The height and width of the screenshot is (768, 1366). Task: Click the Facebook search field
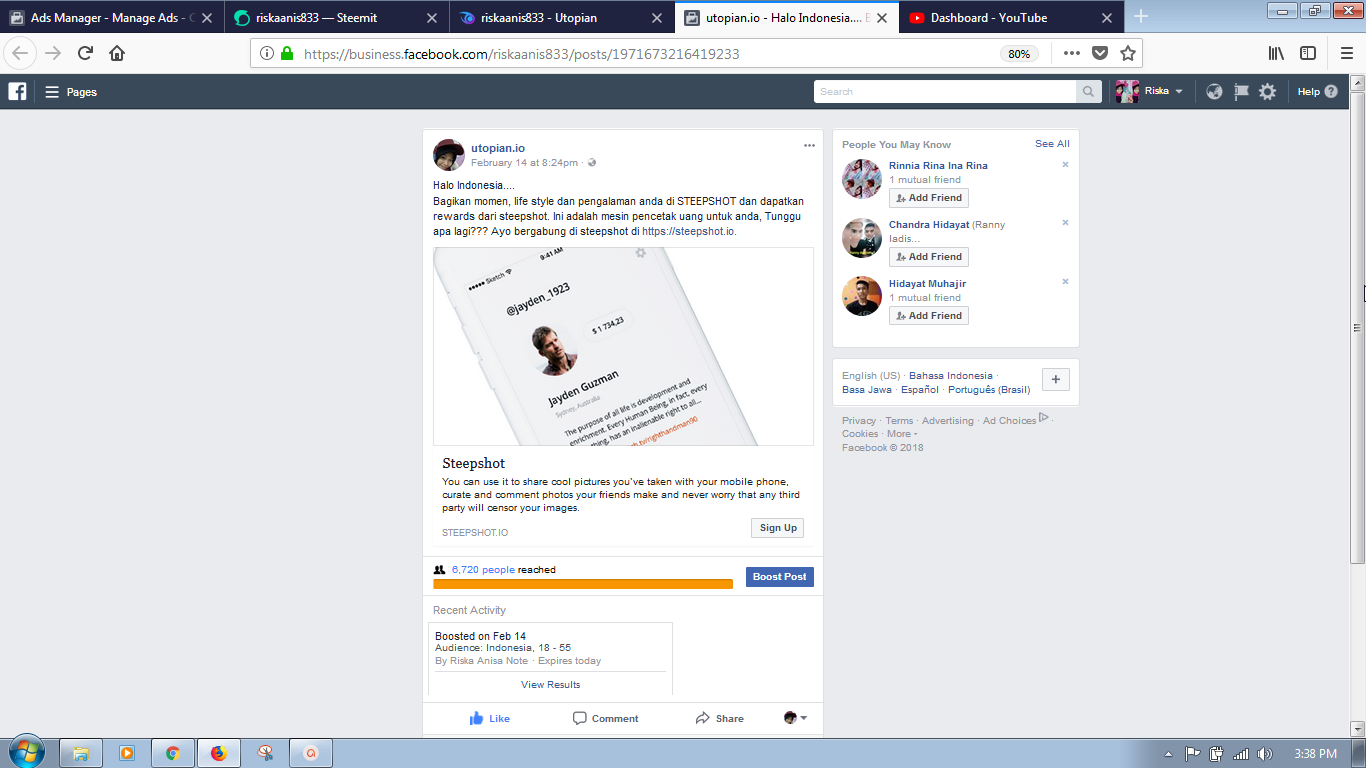coord(945,92)
